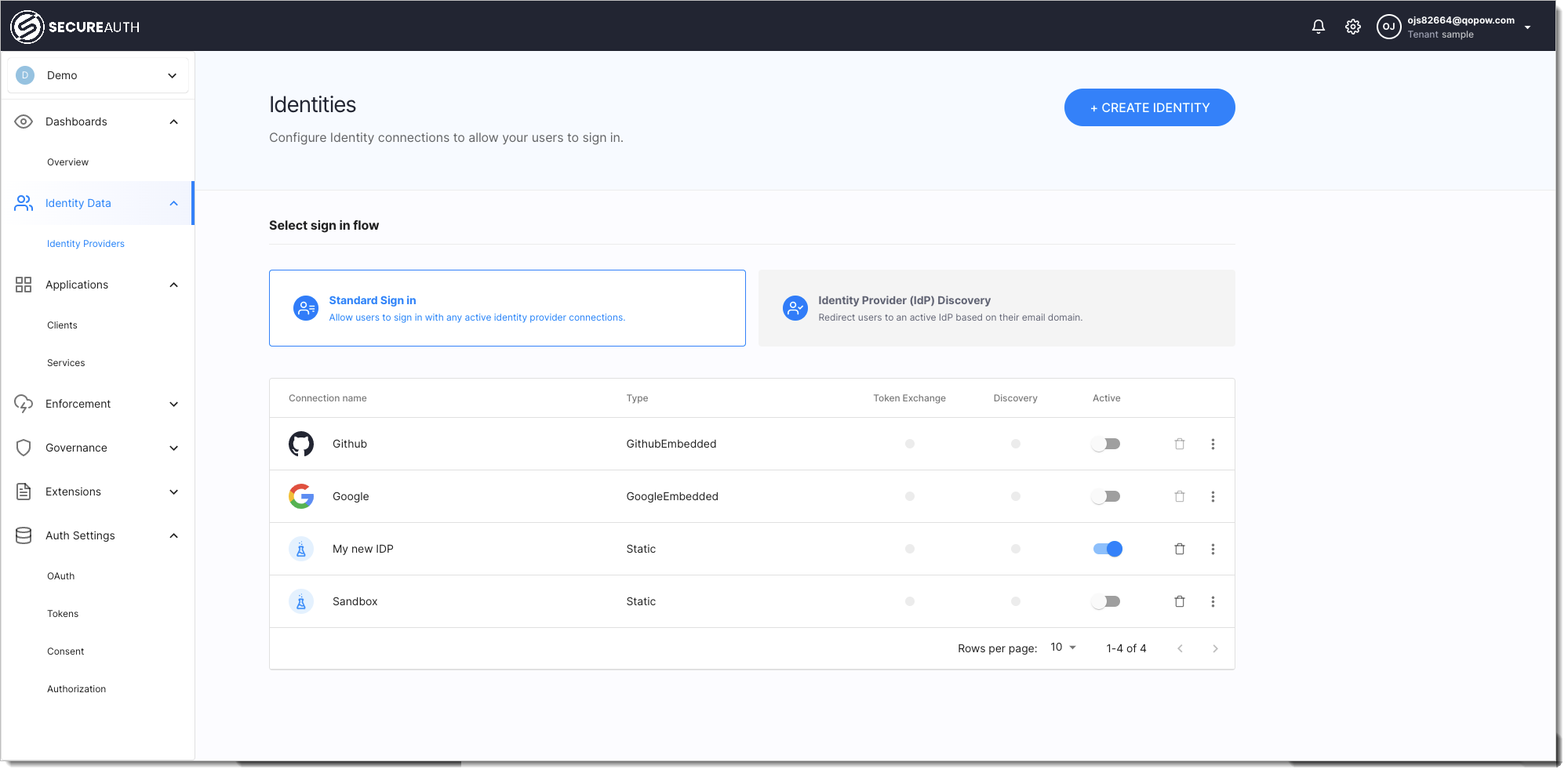Screen dimensions: 1568x773
Task: Click the Identity Data people icon
Action: pyautogui.click(x=24, y=203)
